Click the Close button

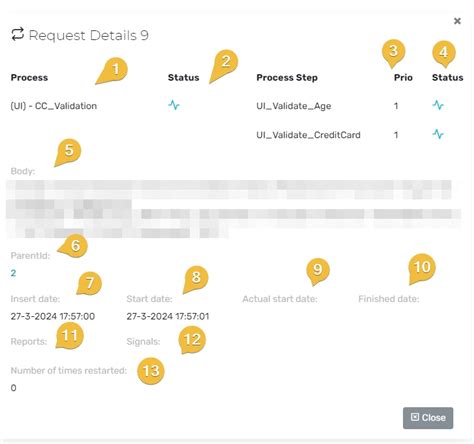pos(428,418)
